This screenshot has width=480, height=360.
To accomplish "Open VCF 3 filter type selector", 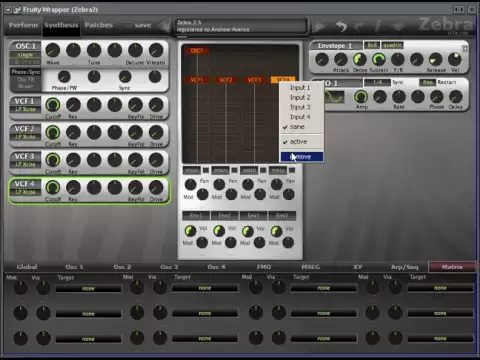I will [x=26, y=165].
